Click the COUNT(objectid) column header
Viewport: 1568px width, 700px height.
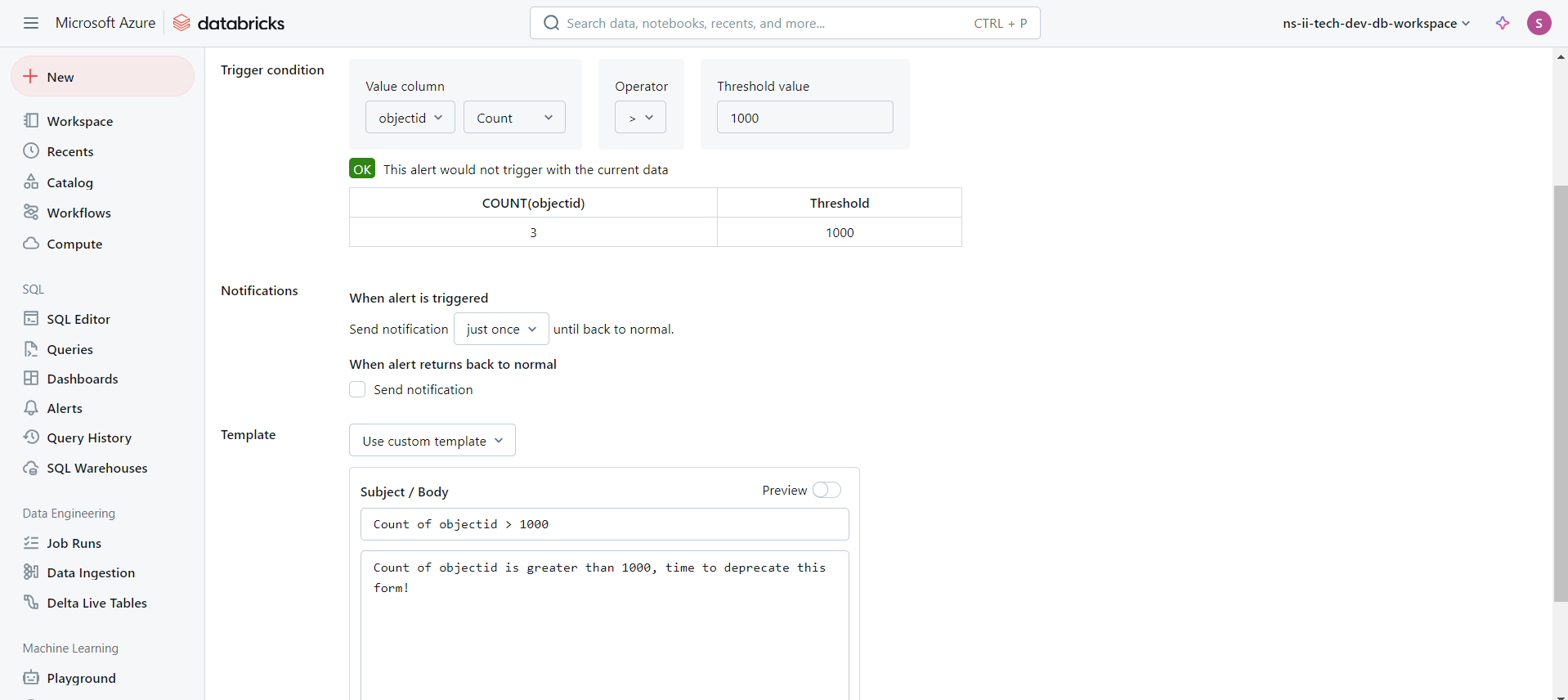coord(533,203)
